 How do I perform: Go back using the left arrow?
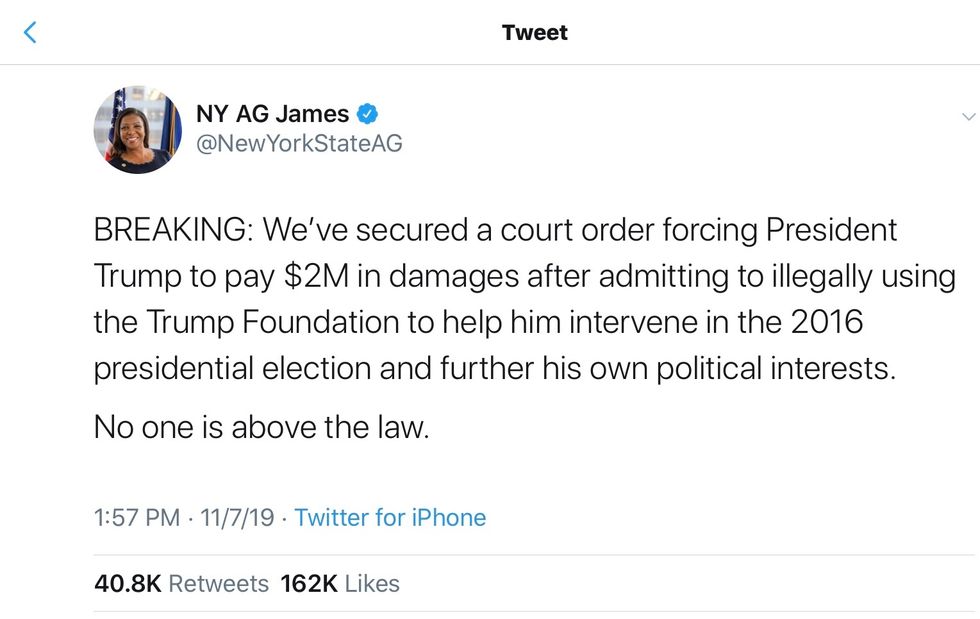30,33
